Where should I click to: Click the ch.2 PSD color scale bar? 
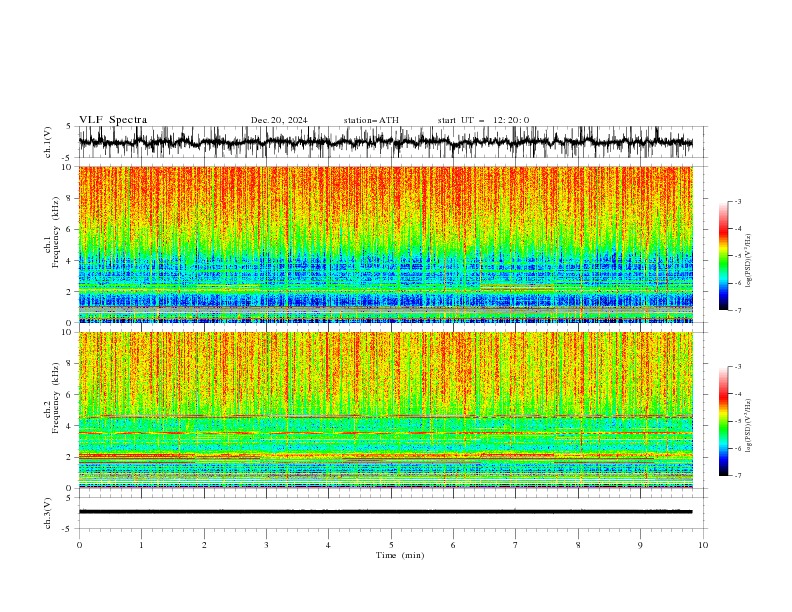[x=723, y=421]
